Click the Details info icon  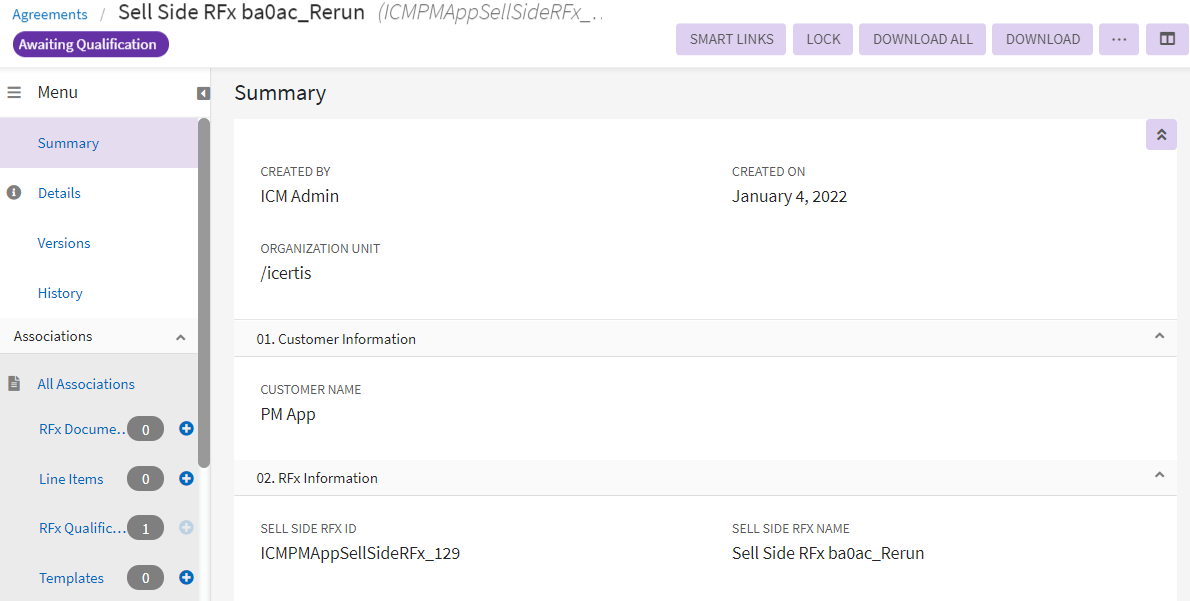click(x=14, y=193)
